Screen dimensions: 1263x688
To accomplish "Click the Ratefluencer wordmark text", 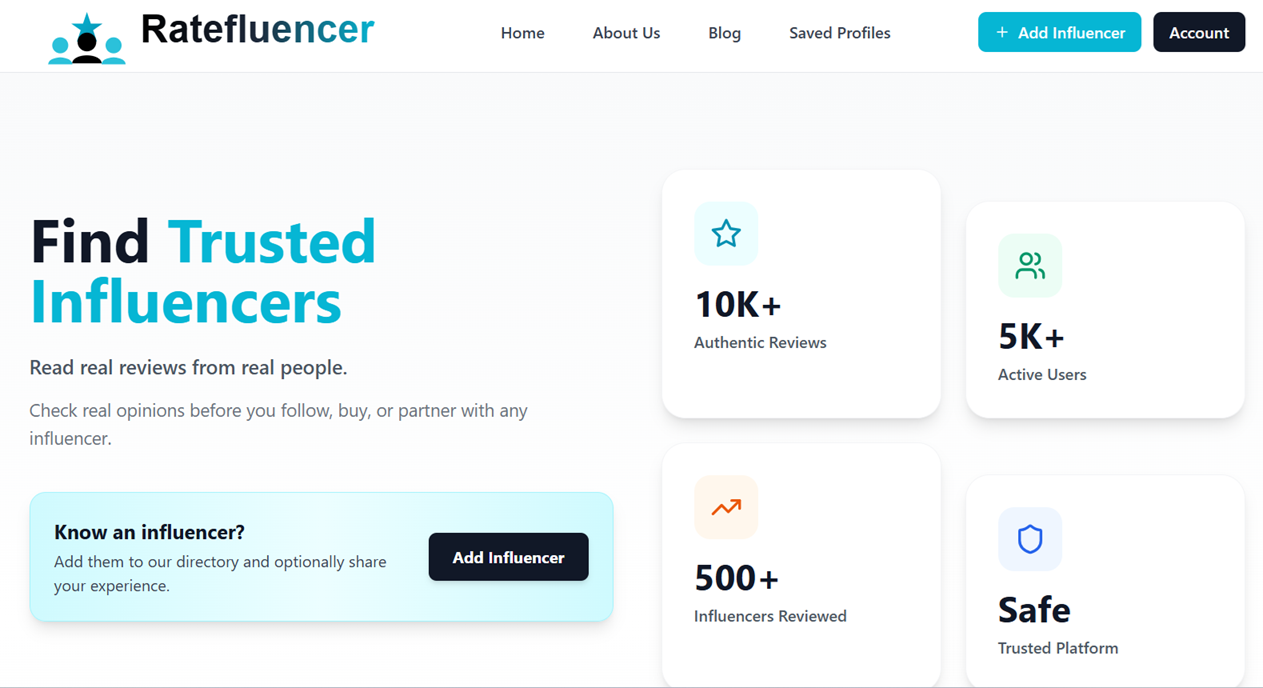I will click(258, 29).
